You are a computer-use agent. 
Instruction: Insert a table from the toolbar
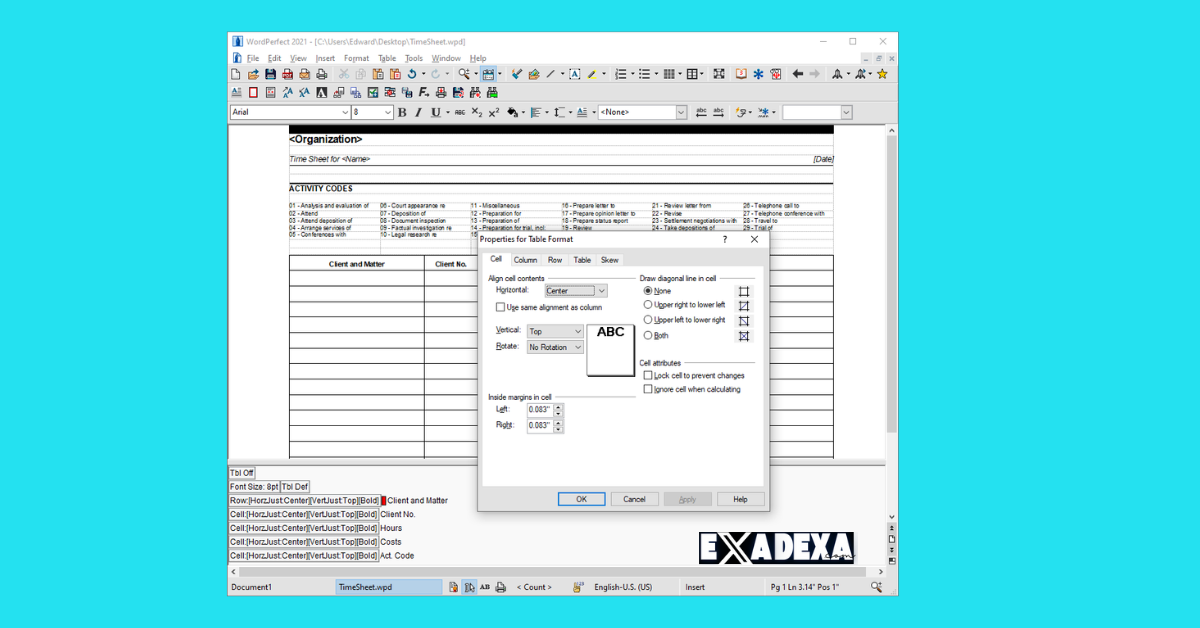[692, 73]
